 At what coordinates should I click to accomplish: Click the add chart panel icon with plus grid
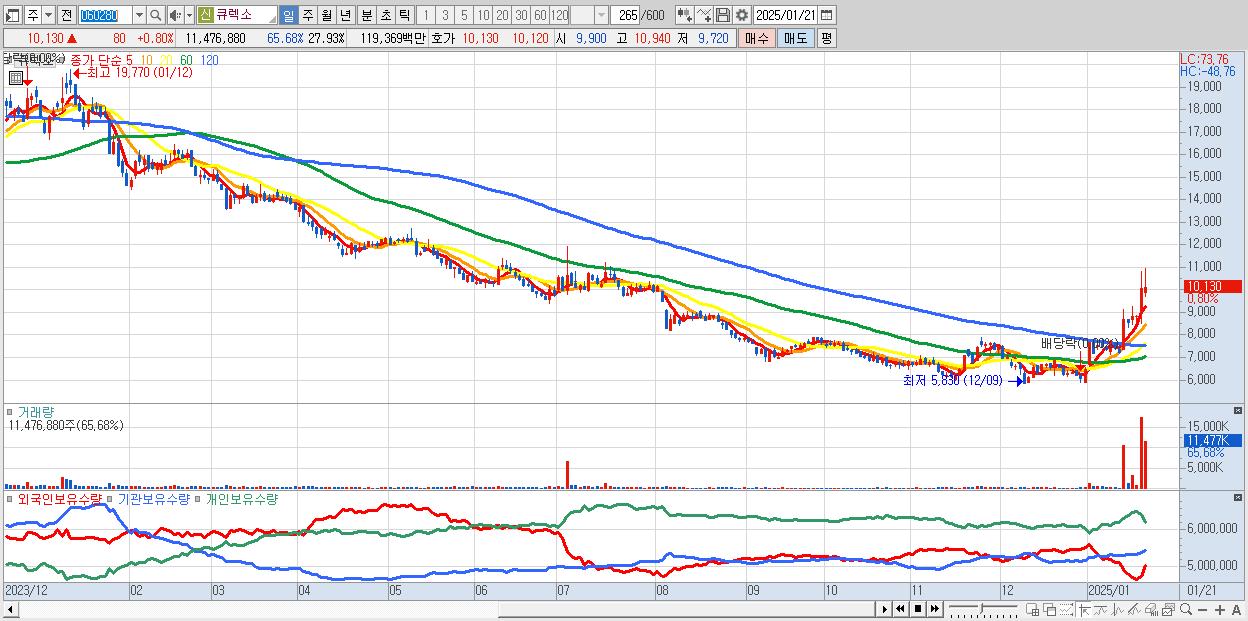click(x=1033, y=609)
